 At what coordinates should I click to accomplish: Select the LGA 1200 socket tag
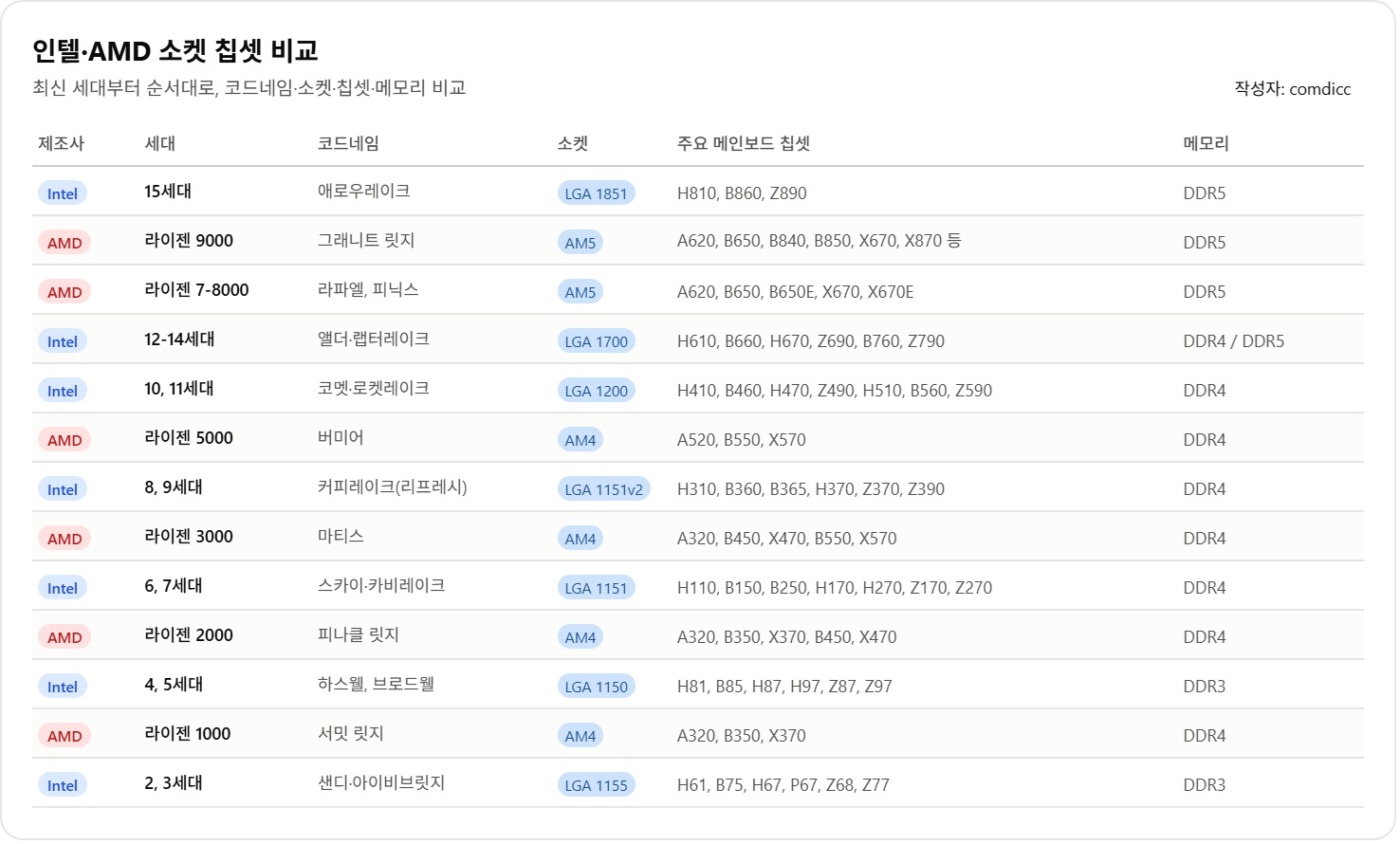[596, 391]
